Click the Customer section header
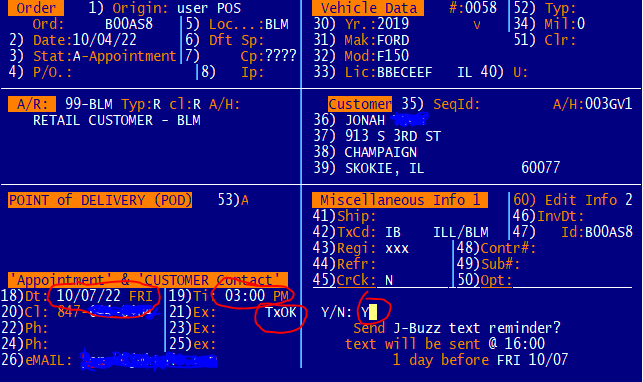The width and height of the screenshot is (643, 382). [x=360, y=104]
